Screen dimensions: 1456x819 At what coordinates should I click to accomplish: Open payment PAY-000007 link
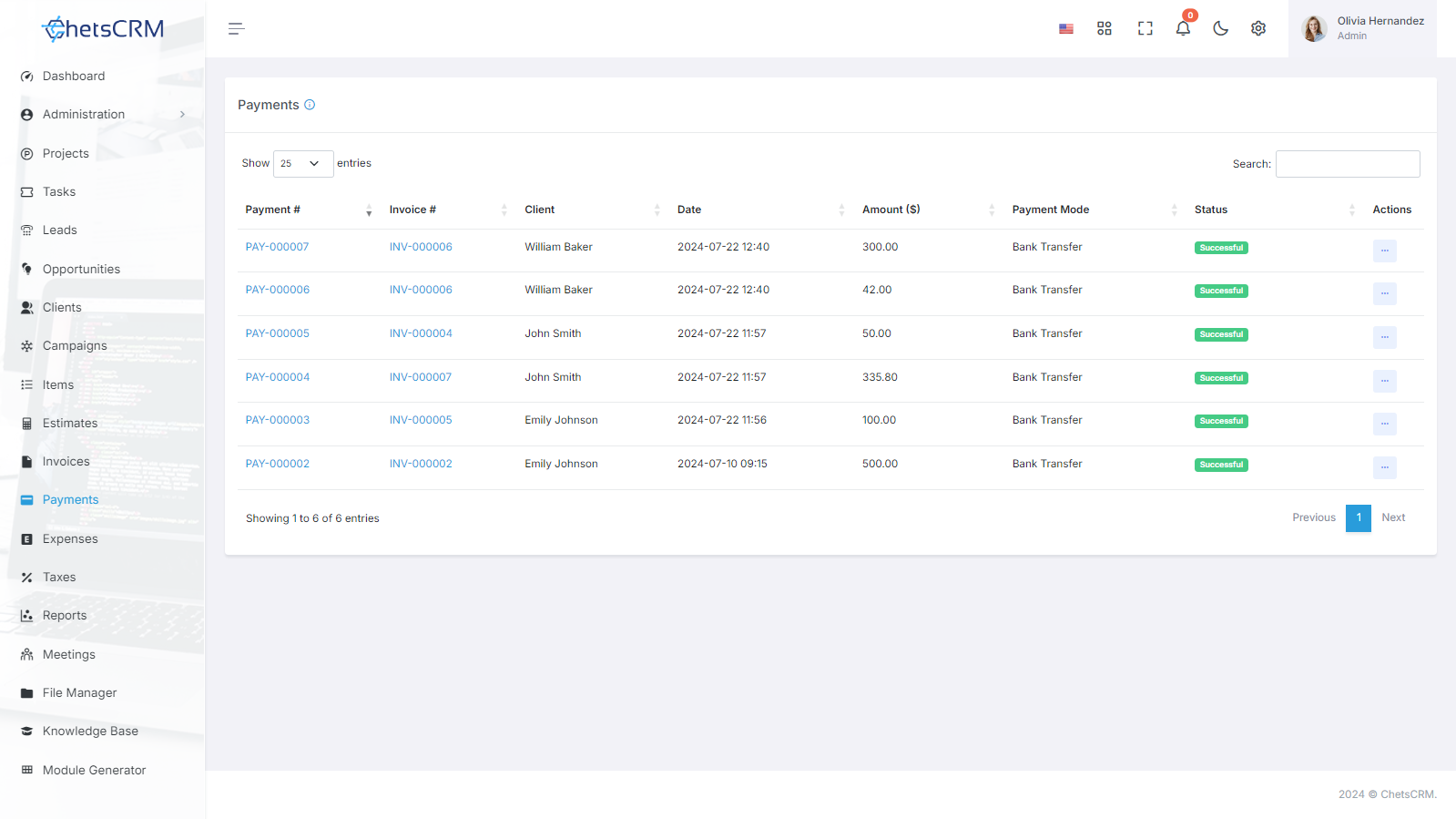(277, 247)
